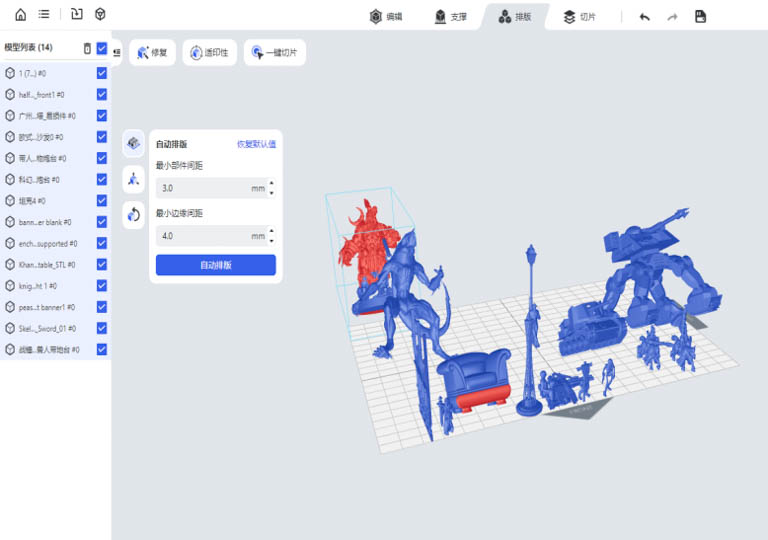Click the blue 自动排版 button
This screenshot has height=540, width=768.
pyautogui.click(x=216, y=265)
